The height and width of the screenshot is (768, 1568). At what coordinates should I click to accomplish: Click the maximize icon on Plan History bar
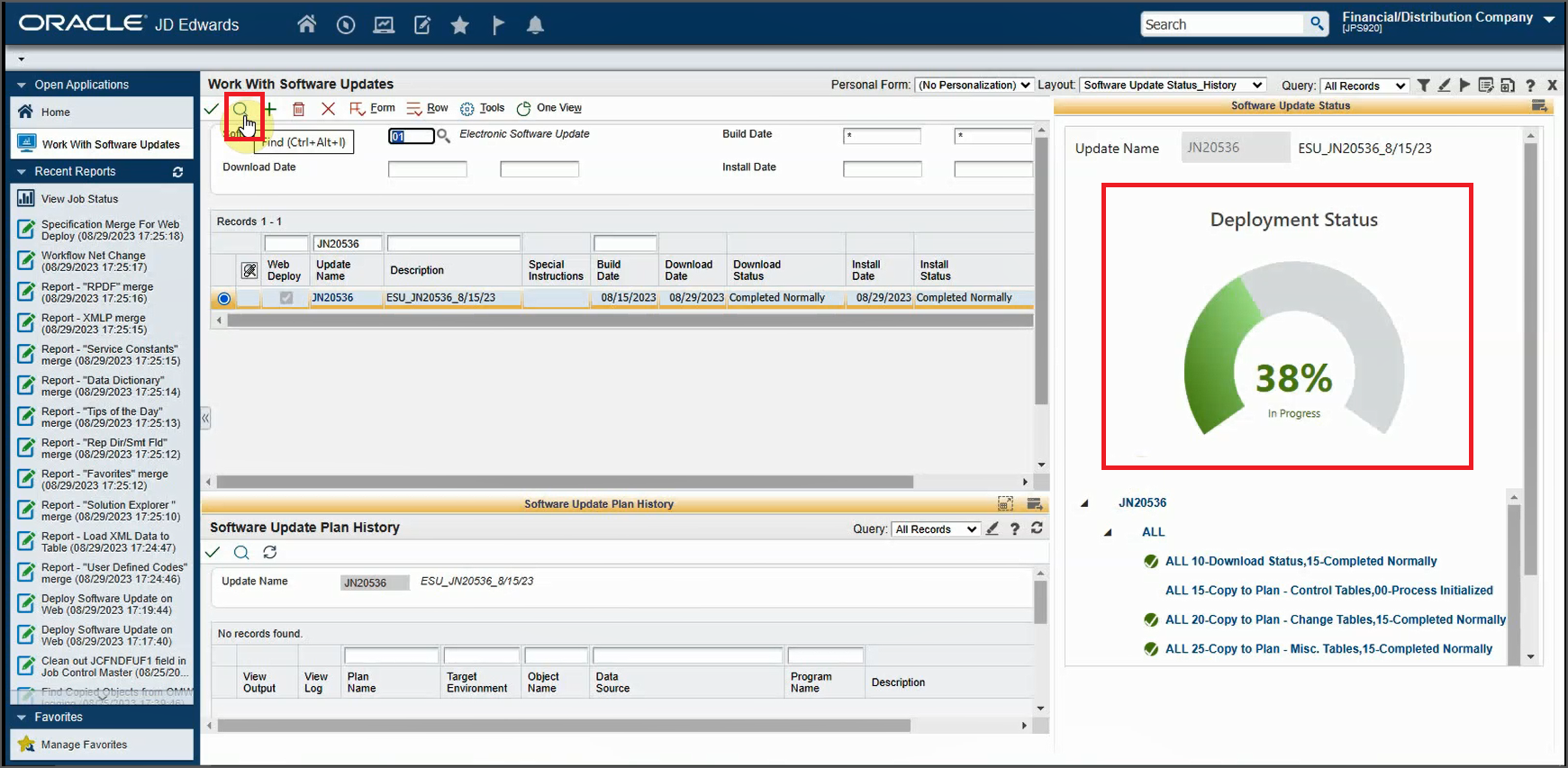pos(1006,504)
